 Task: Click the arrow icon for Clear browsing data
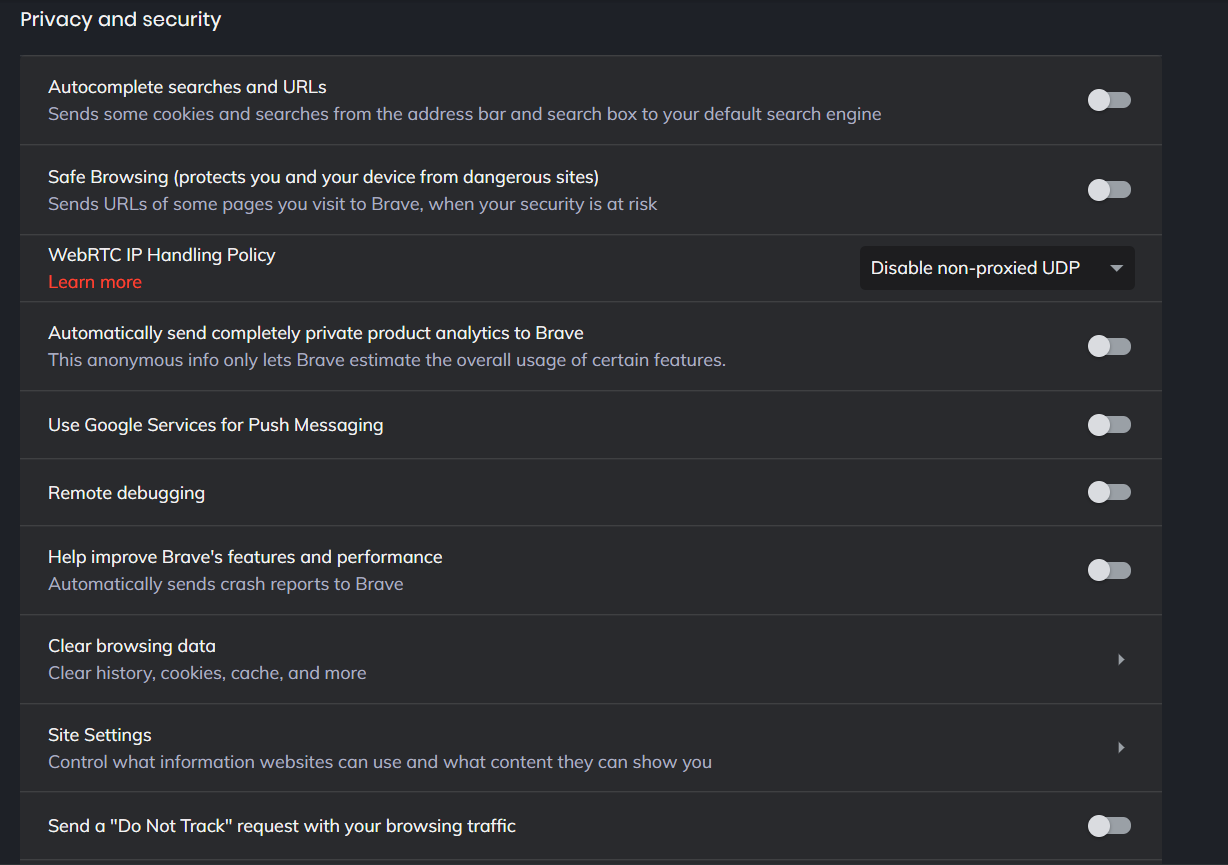[1121, 659]
